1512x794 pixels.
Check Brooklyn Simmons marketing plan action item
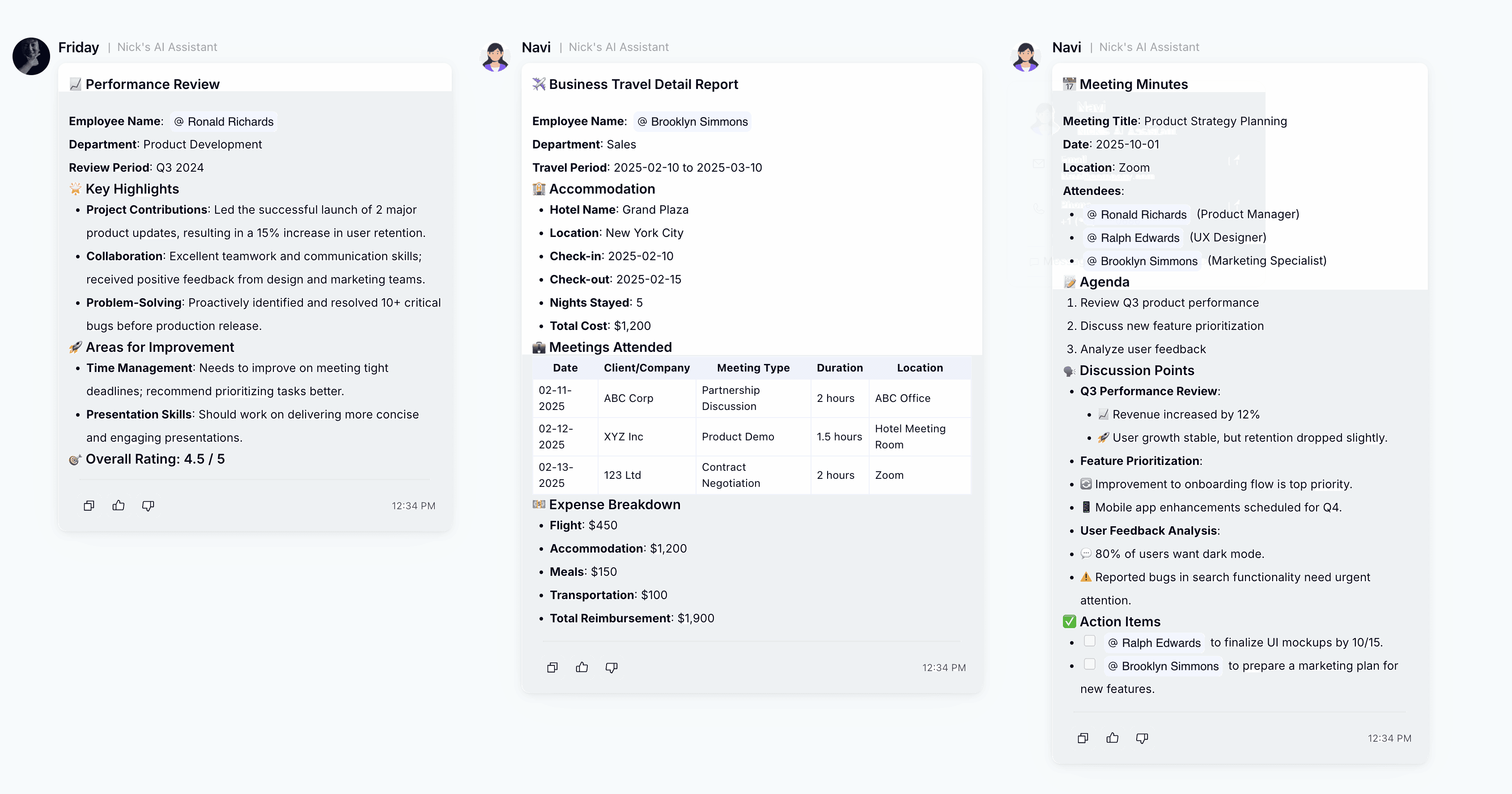tap(1089, 664)
